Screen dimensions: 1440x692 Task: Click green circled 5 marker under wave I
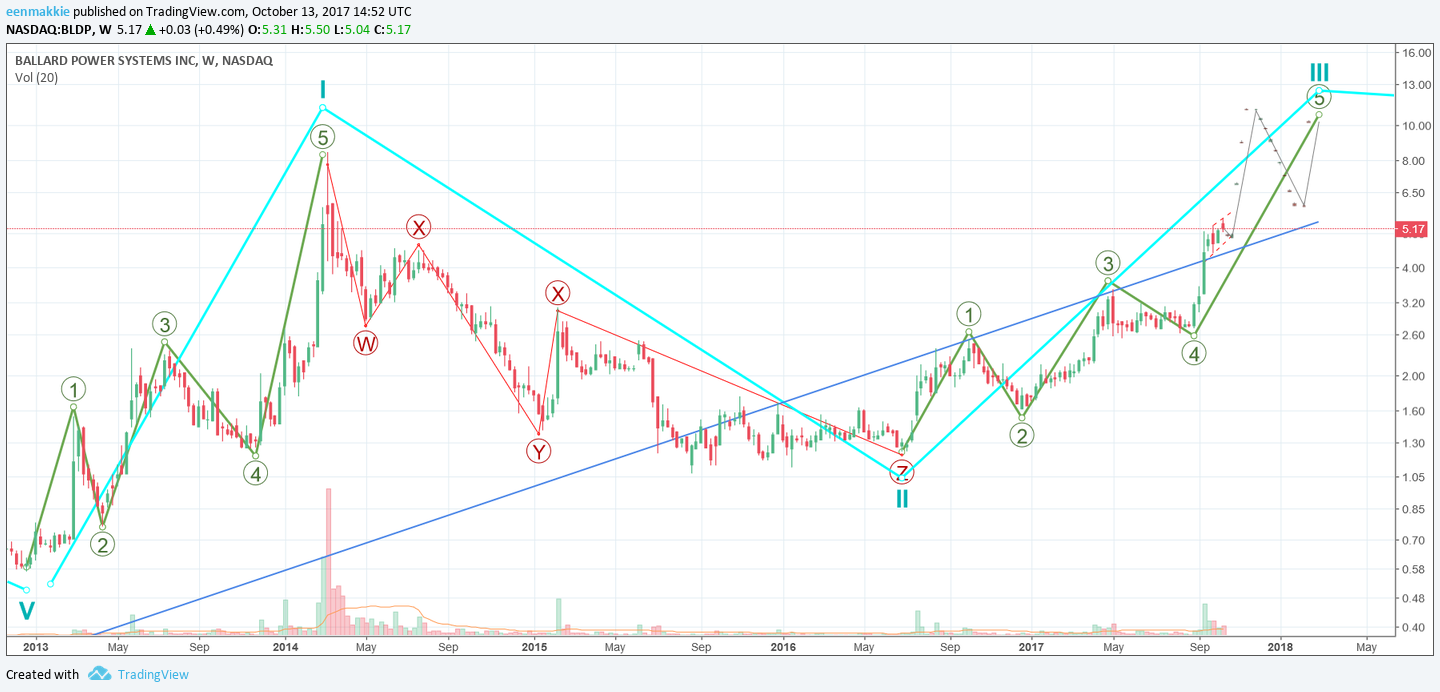322,137
